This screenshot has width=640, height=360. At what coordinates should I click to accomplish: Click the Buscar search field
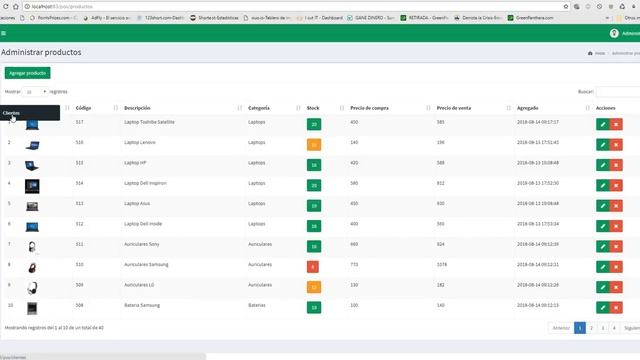tap(618, 92)
